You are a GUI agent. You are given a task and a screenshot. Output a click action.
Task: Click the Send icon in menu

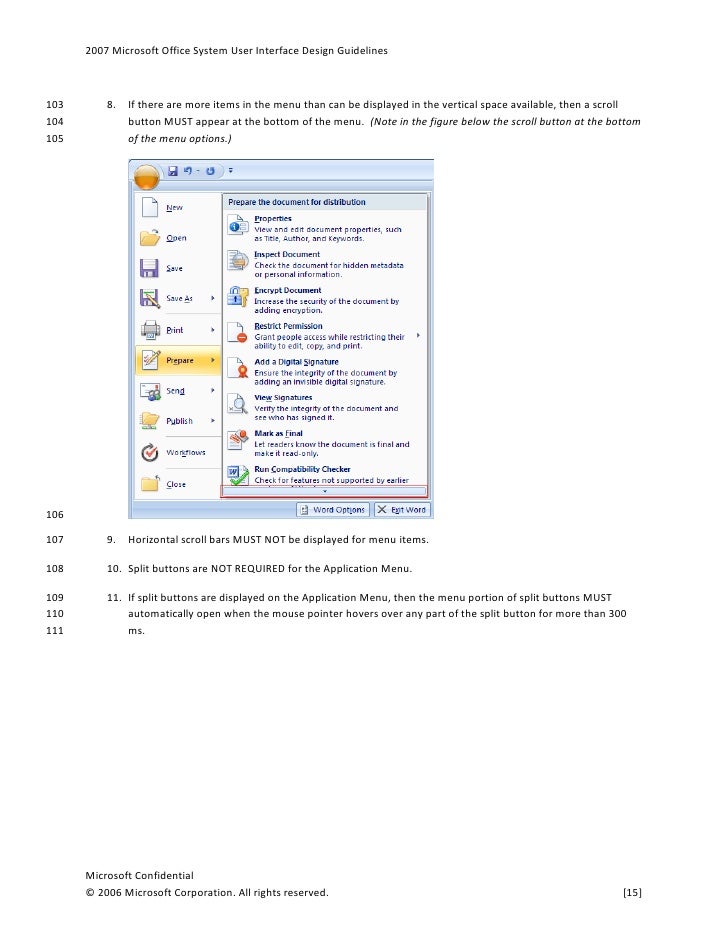pyautogui.click(x=150, y=390)
